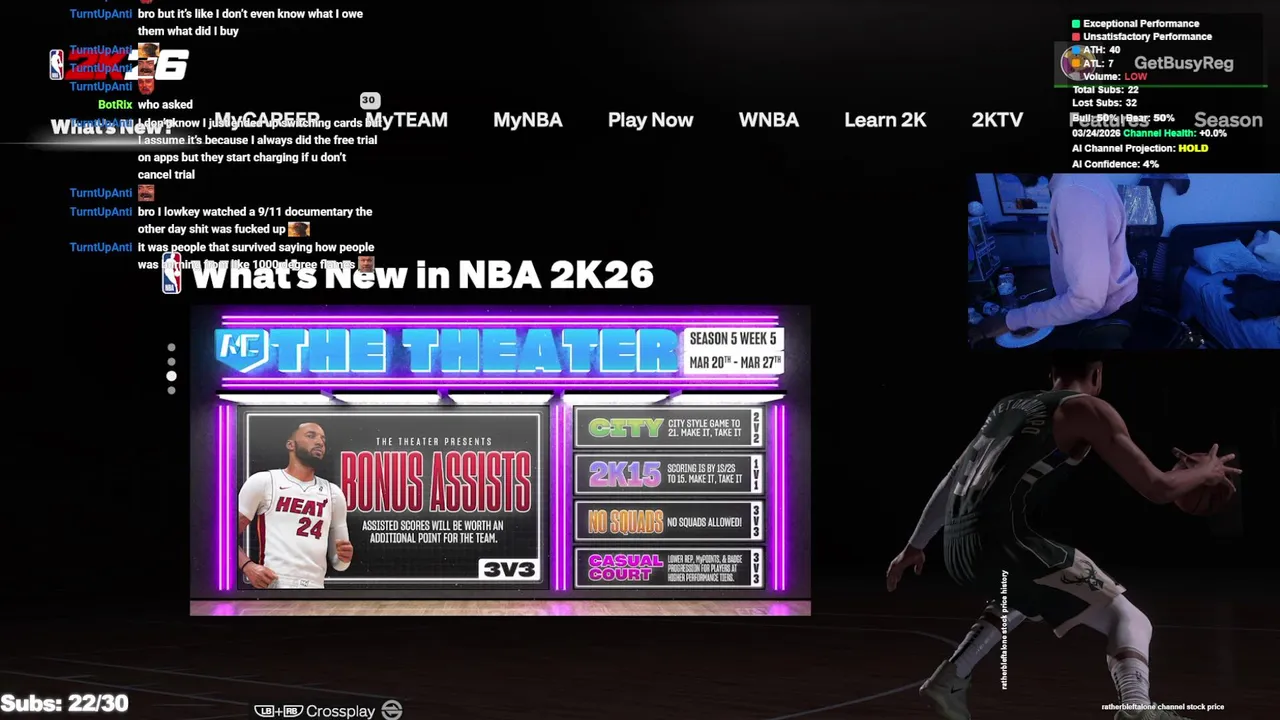Open The Theater banner
This screenshot has height=720, width=1280.
tap(500, 460)
